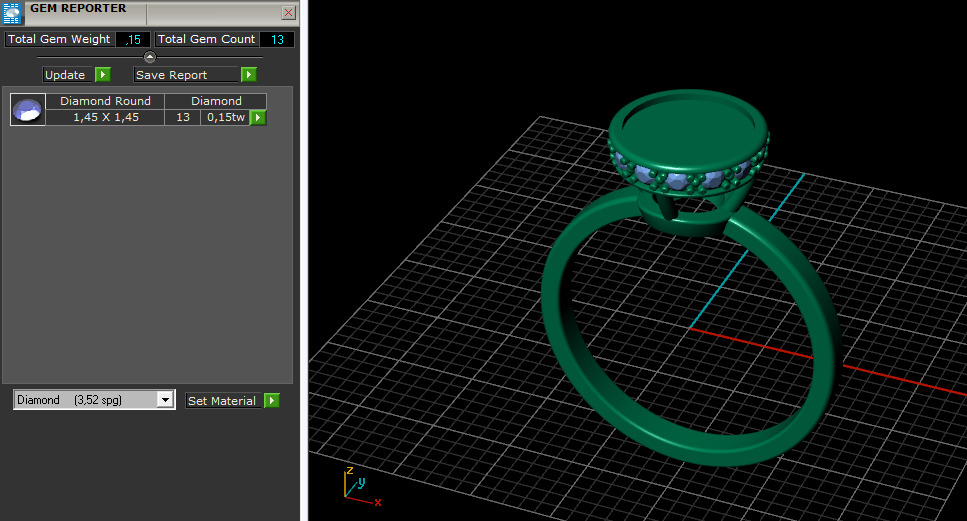Close the Gem Reporter panel
This screenshot has width=967, height=521.
(288, 12)
